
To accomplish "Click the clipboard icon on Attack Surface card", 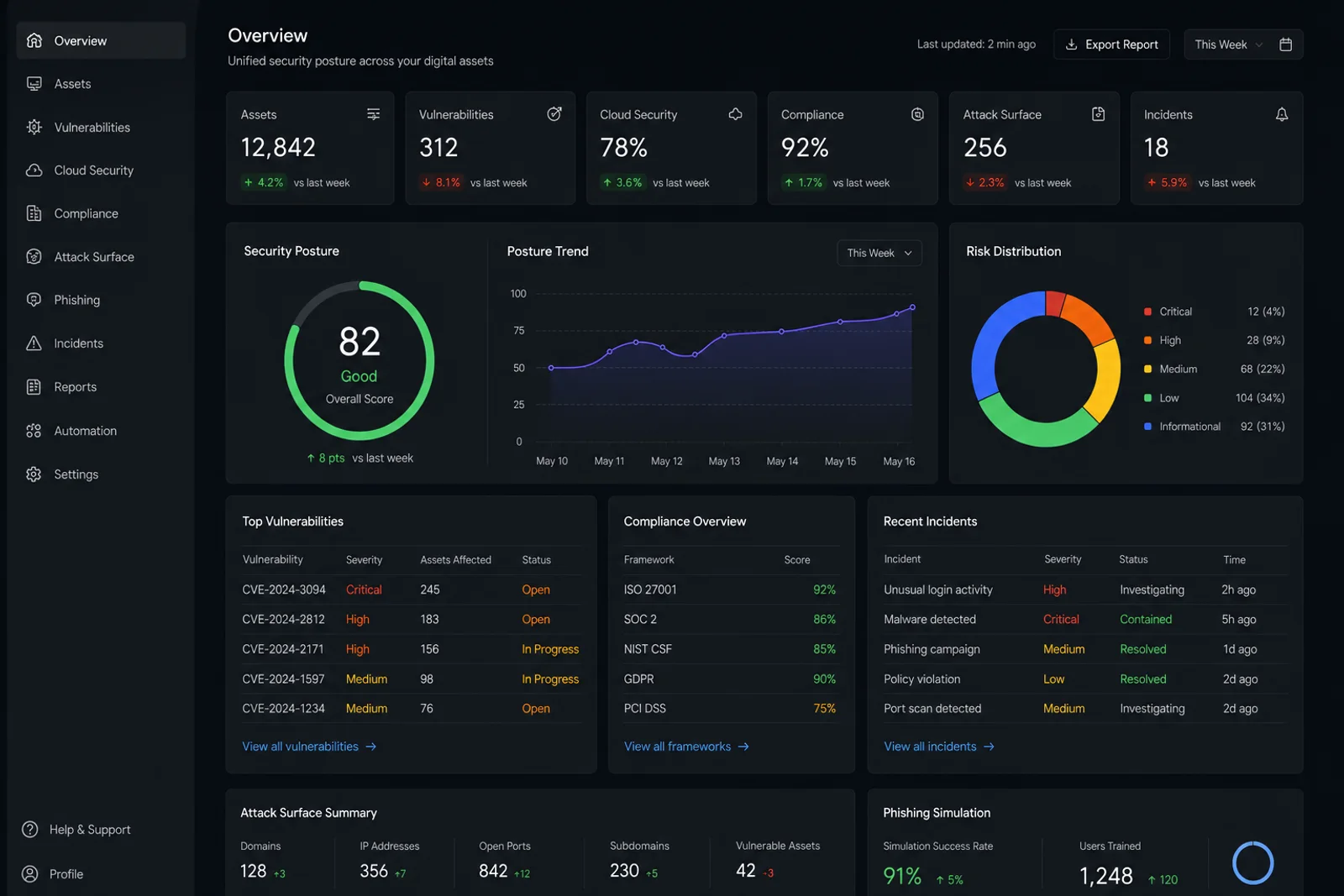I will [x=1099, y=114].
